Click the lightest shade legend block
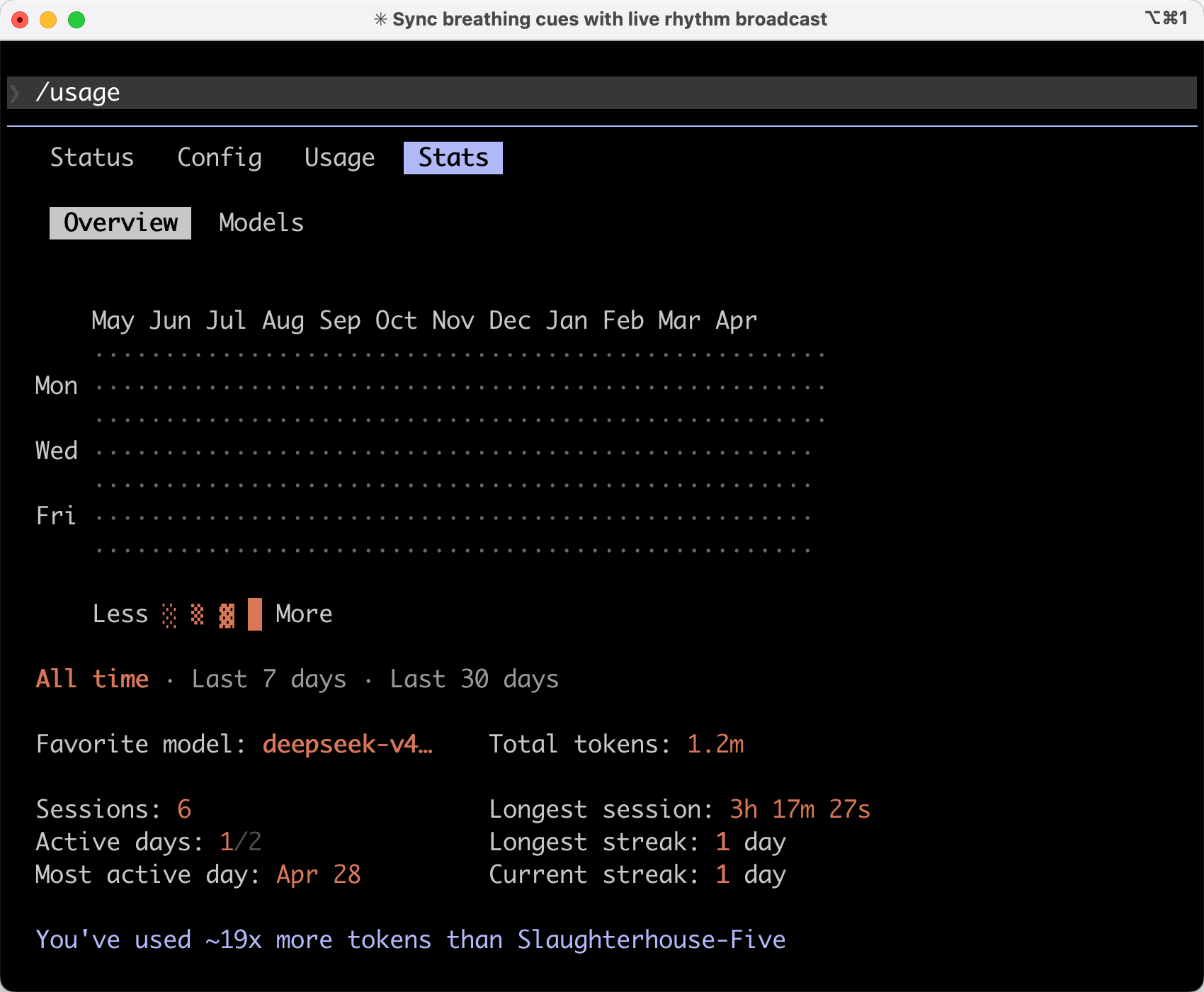 coord(169,614)
